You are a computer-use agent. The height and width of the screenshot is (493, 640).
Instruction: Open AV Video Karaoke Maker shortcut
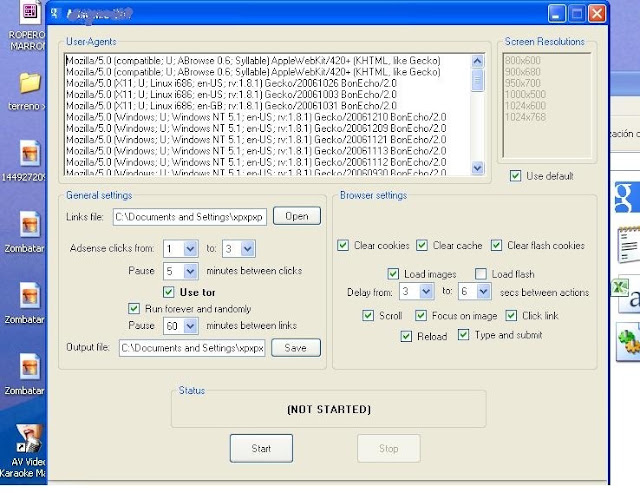coord(29,438)
